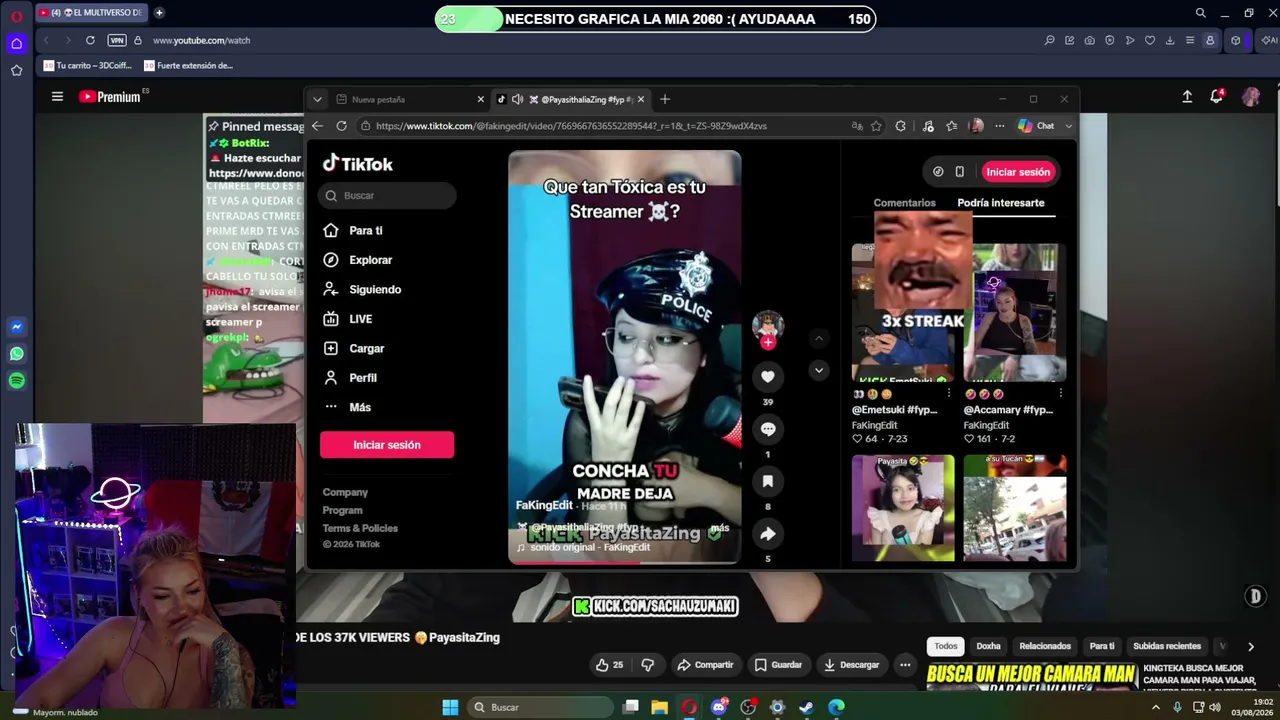Mute the @PayasithaliaZing tab audio

point(517,99)
